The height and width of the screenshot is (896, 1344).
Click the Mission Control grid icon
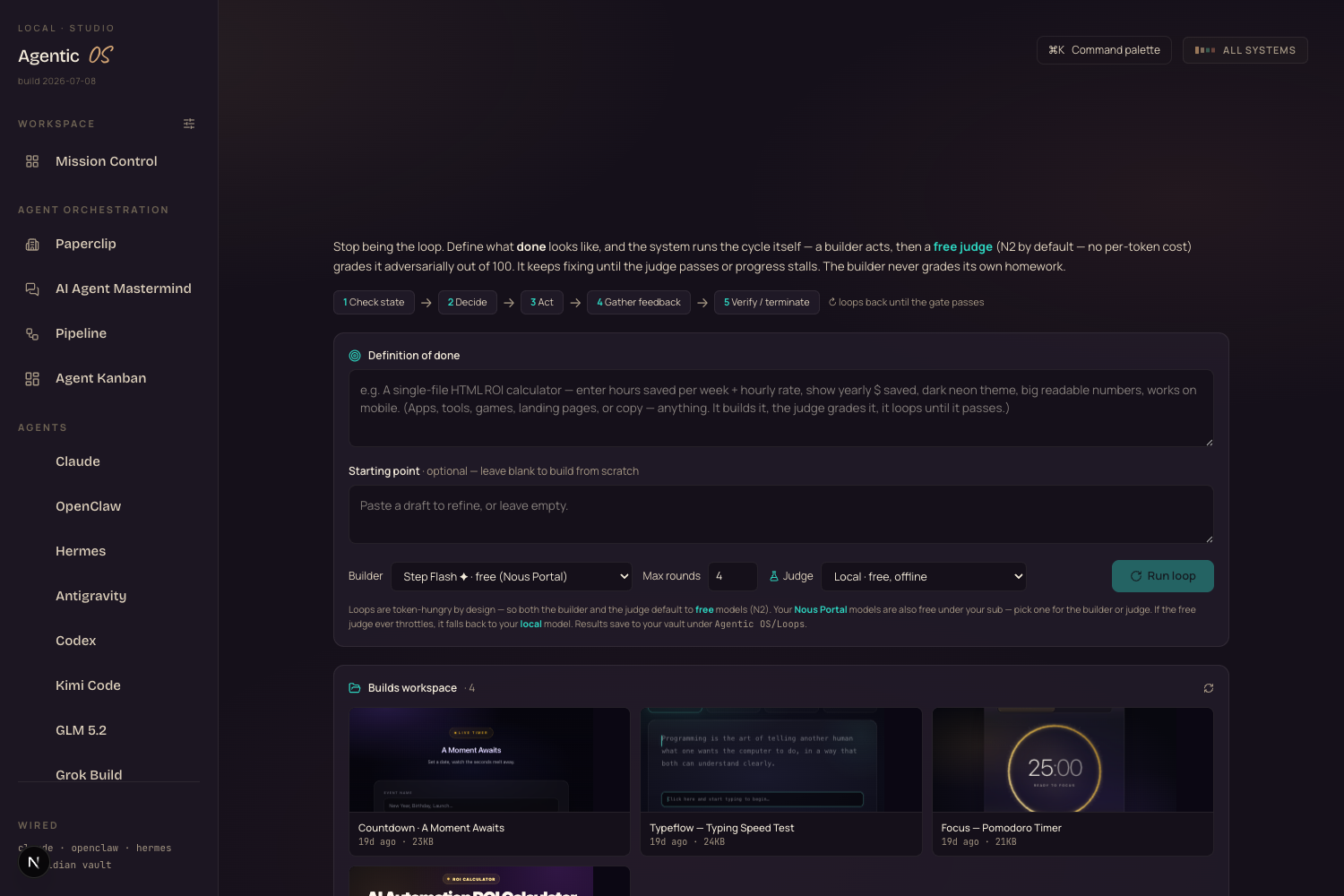(x=32, y=161)
